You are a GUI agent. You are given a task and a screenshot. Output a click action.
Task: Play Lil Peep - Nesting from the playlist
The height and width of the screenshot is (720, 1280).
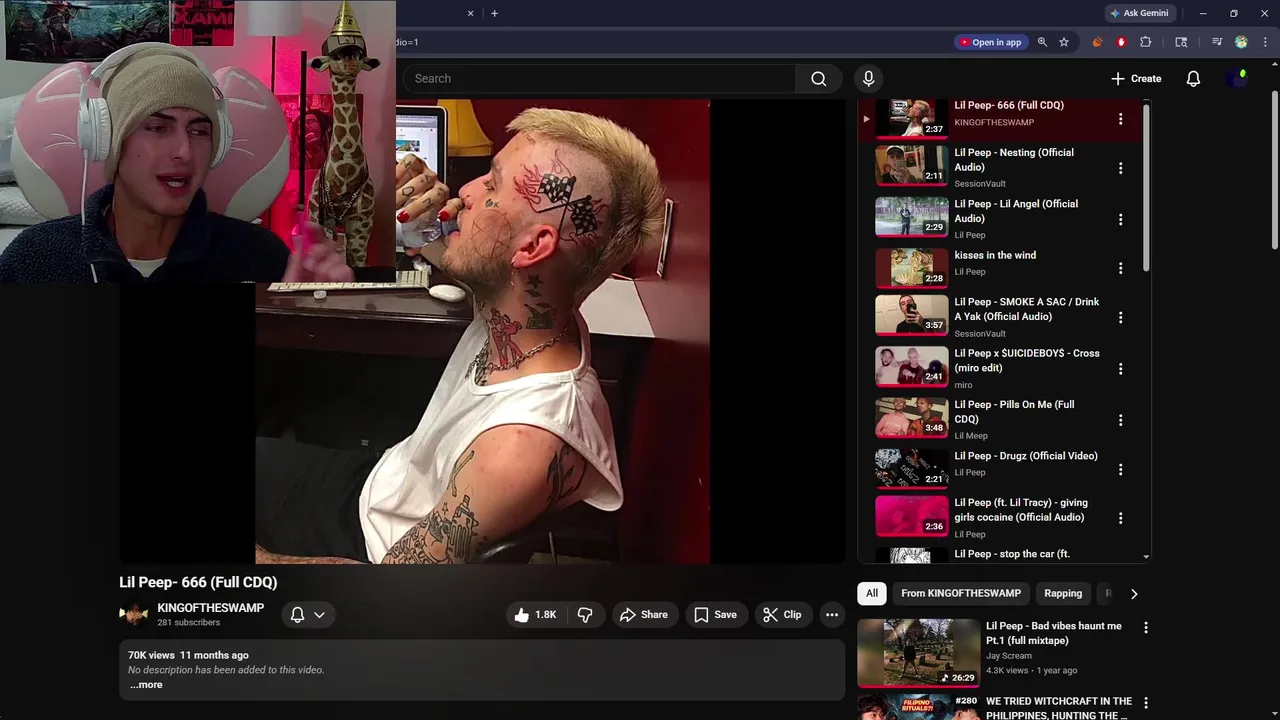(912, 166)
